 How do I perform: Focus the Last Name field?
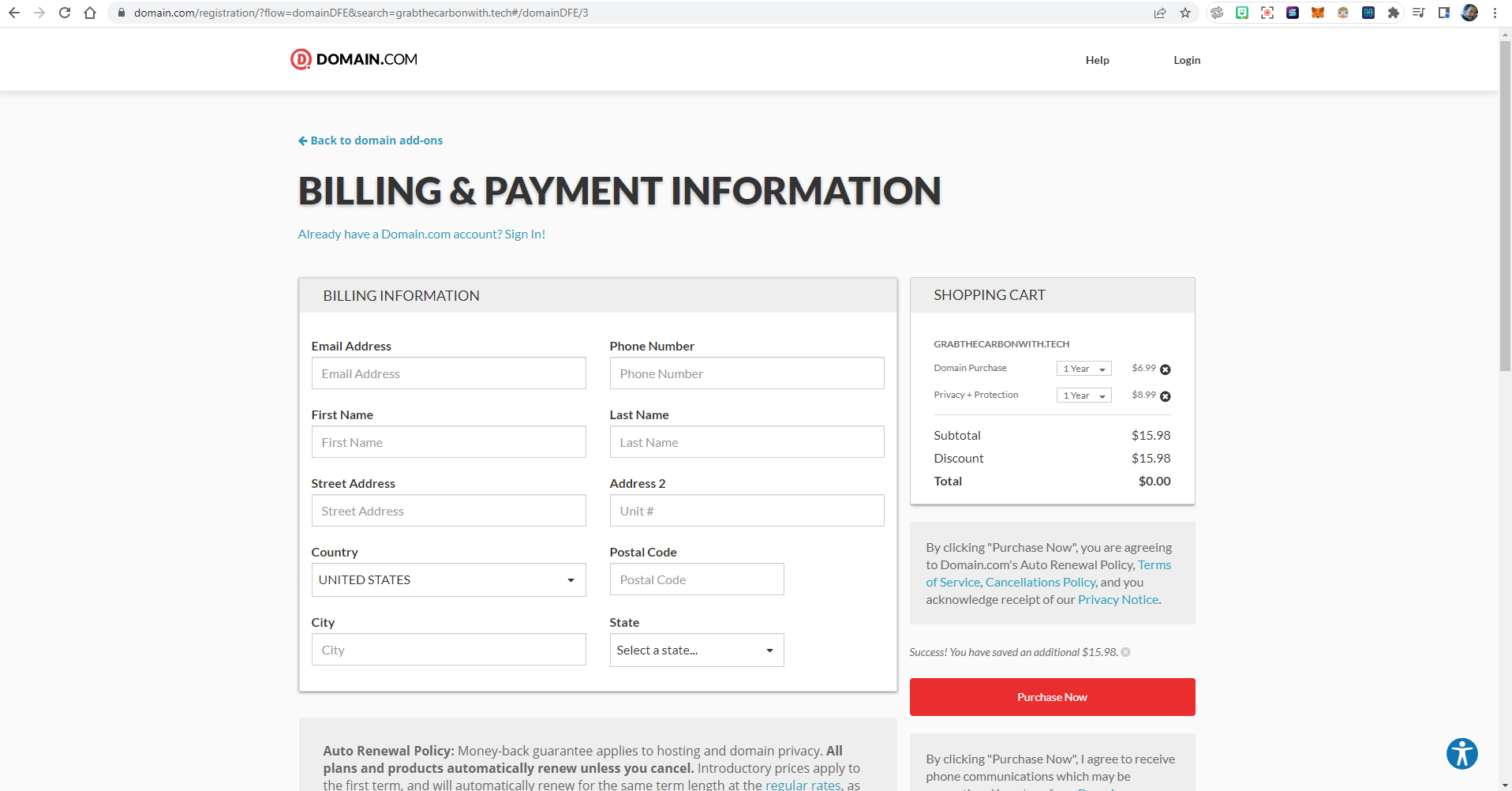pyautogui.click(x=747, y=442)
